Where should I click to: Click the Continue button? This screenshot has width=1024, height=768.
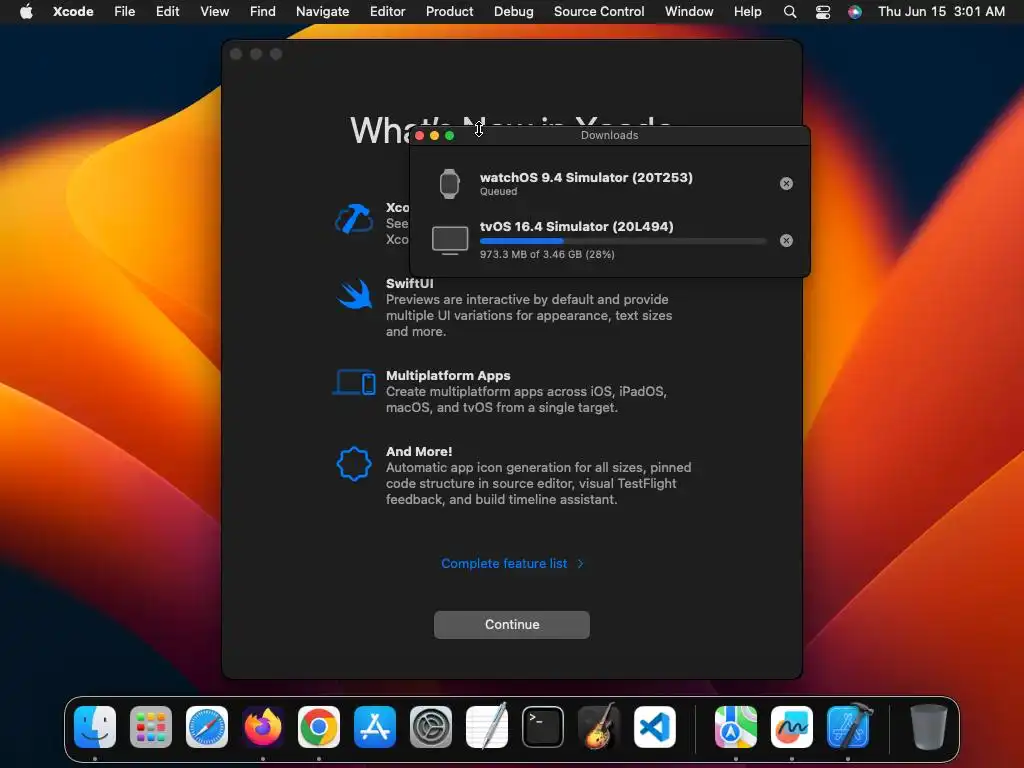point(512,625)
